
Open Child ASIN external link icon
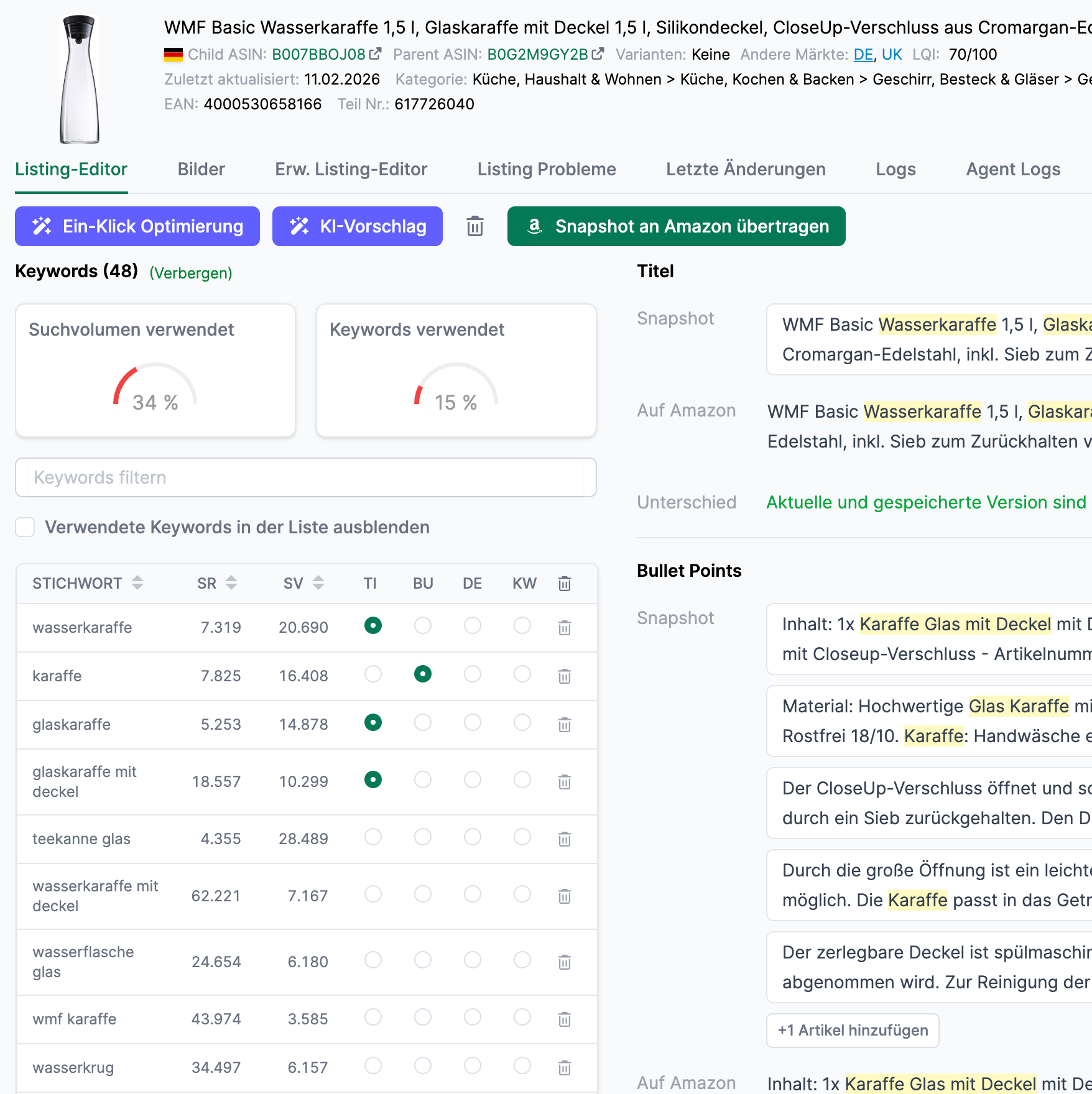tap(375, 54)
